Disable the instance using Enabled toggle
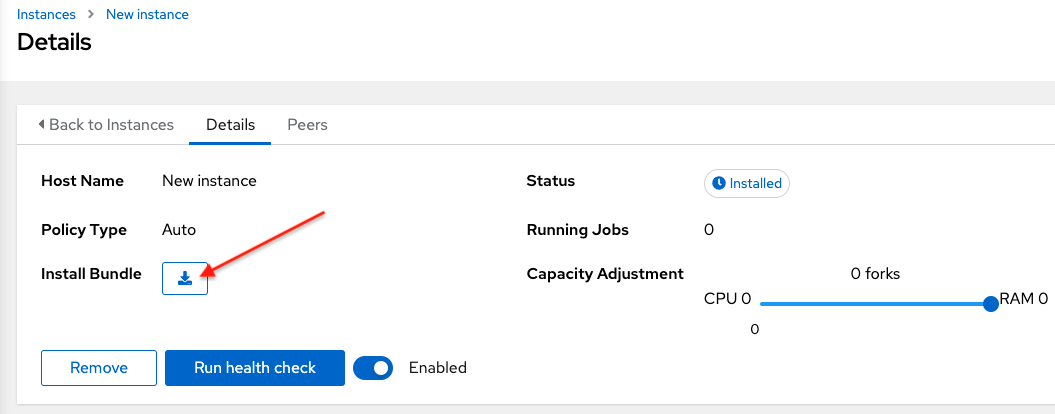 373,368
